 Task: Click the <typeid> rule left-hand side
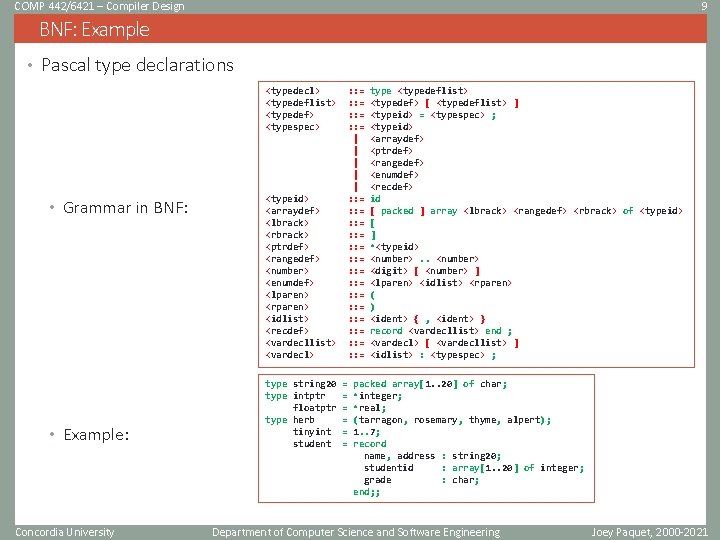(287, 199)
